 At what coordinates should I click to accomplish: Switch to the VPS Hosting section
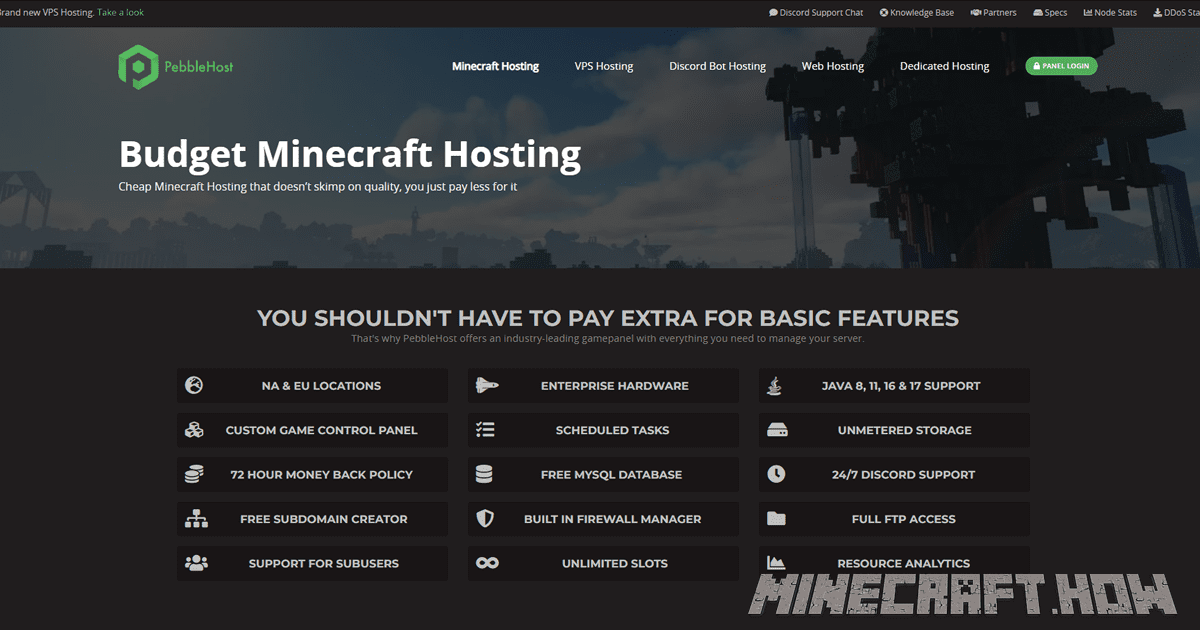click(603, 66)
